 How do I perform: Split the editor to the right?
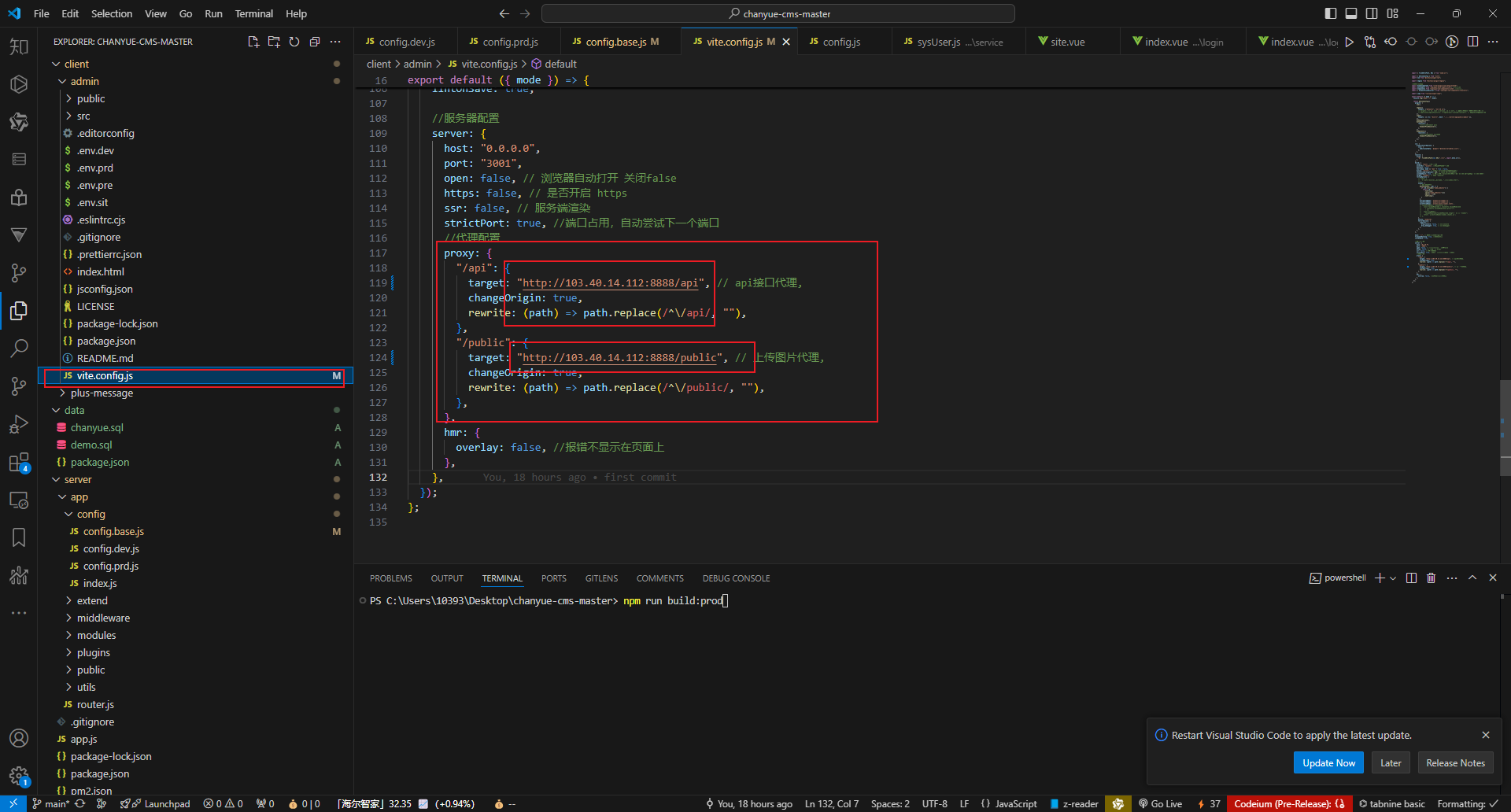[1472, 42]
